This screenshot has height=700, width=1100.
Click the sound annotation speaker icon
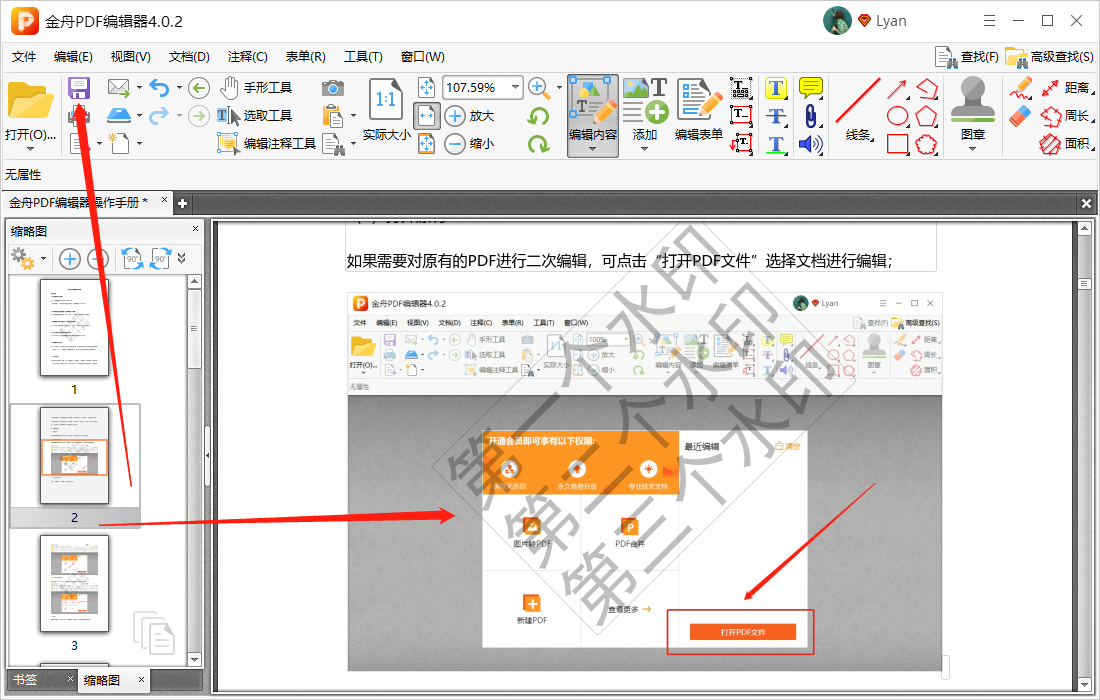click(x=810, y=144)
